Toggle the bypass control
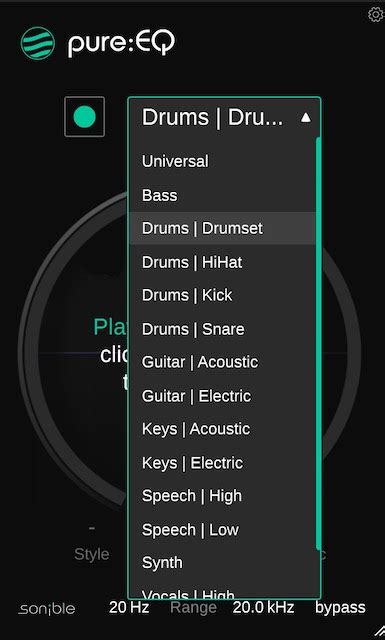Image resolution: width=385 pixels, height=640 pixels. [x=340, y=608]
